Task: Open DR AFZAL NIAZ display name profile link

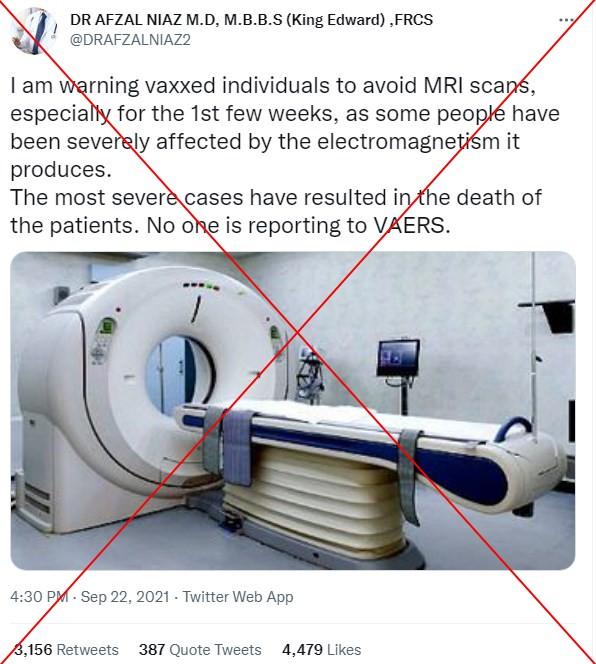Action: click(x=251, y=19)
